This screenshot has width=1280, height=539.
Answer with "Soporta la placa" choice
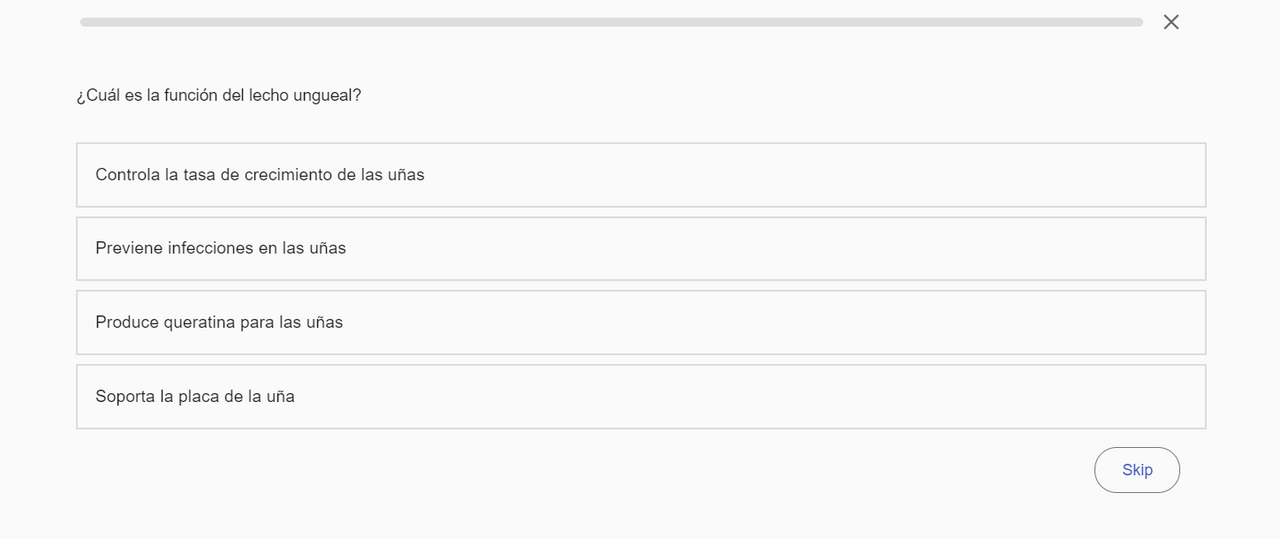640,396
